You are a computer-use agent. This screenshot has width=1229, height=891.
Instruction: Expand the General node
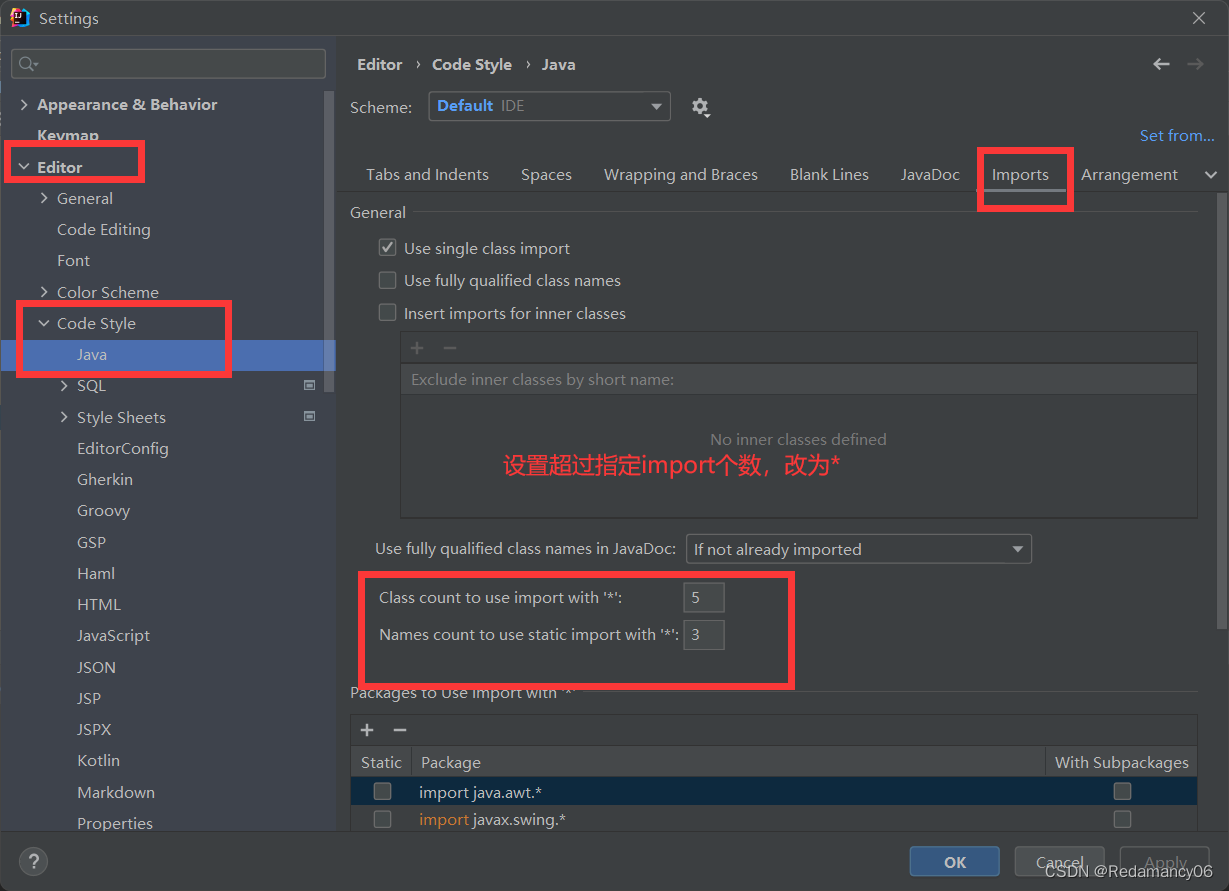[x=44, y=198]
